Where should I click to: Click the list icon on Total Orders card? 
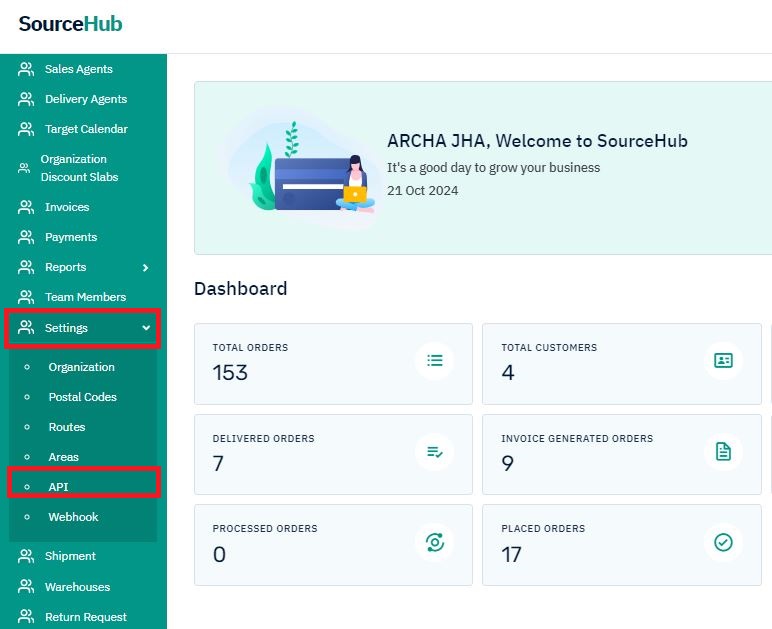coord(434,360)
